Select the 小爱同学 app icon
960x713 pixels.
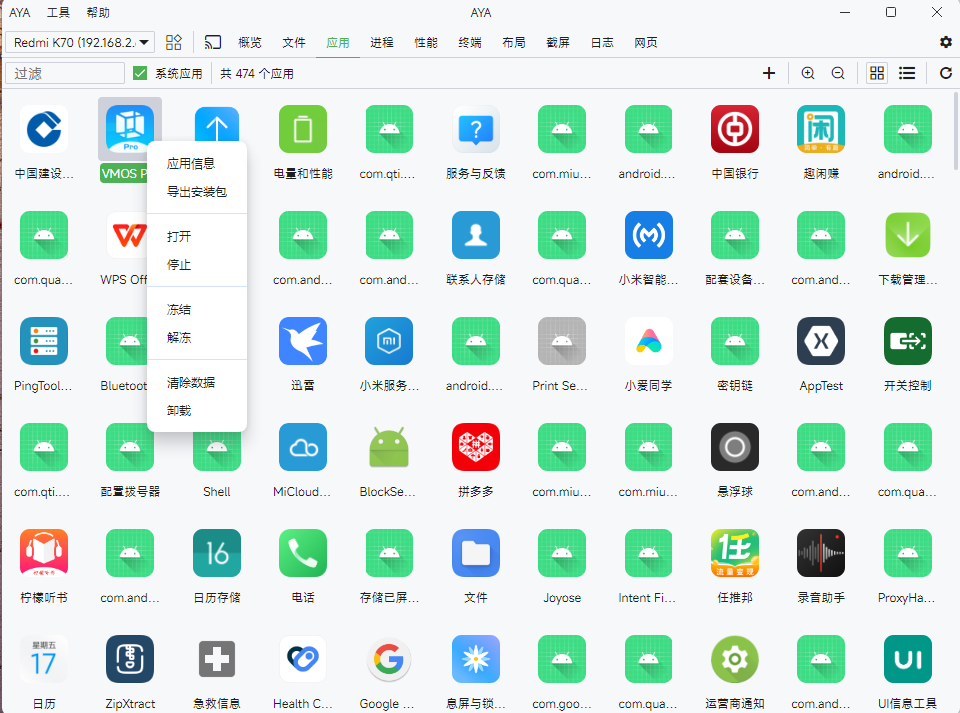(648, 341)
